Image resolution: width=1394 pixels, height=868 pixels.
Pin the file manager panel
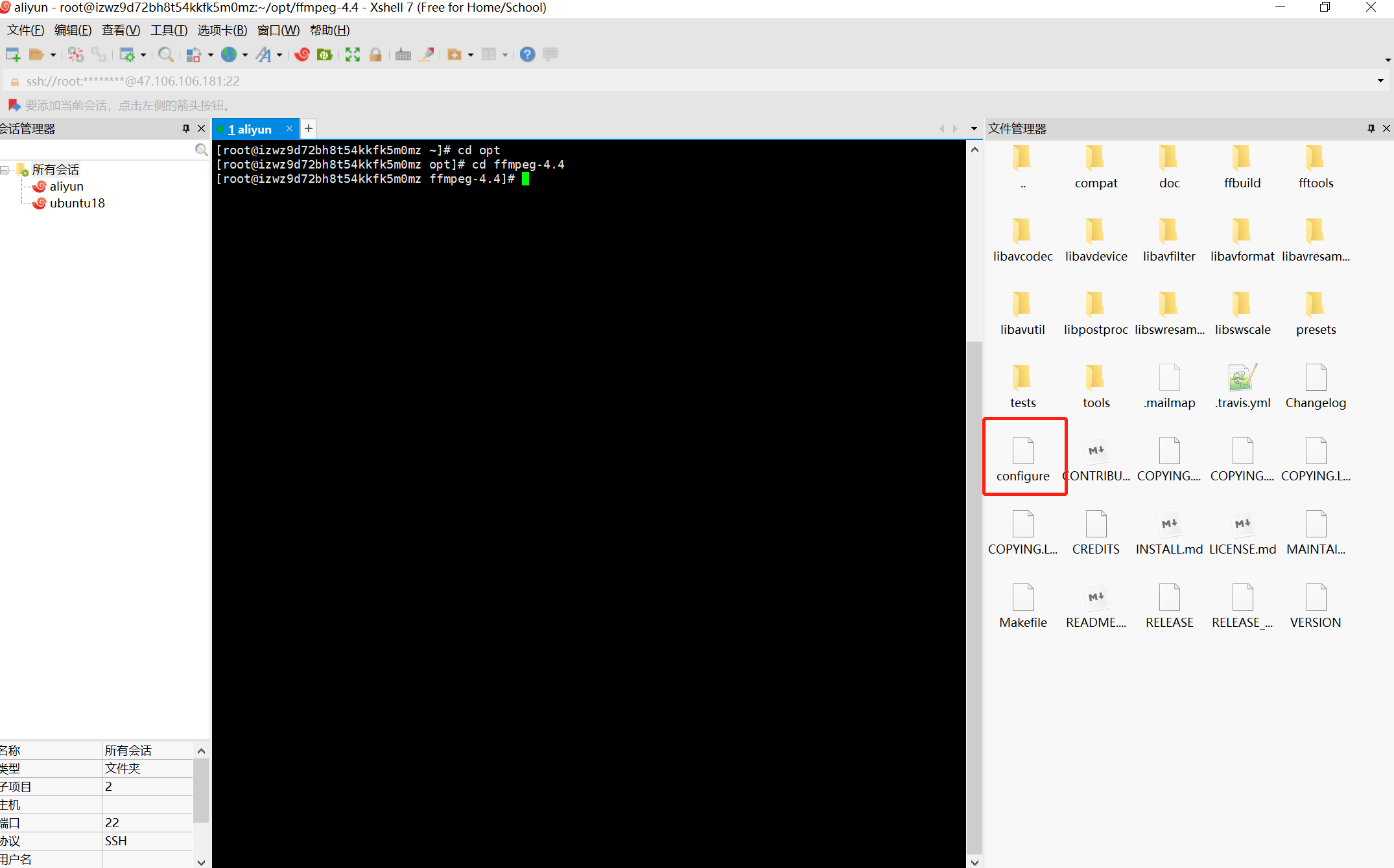point(1371,128)
